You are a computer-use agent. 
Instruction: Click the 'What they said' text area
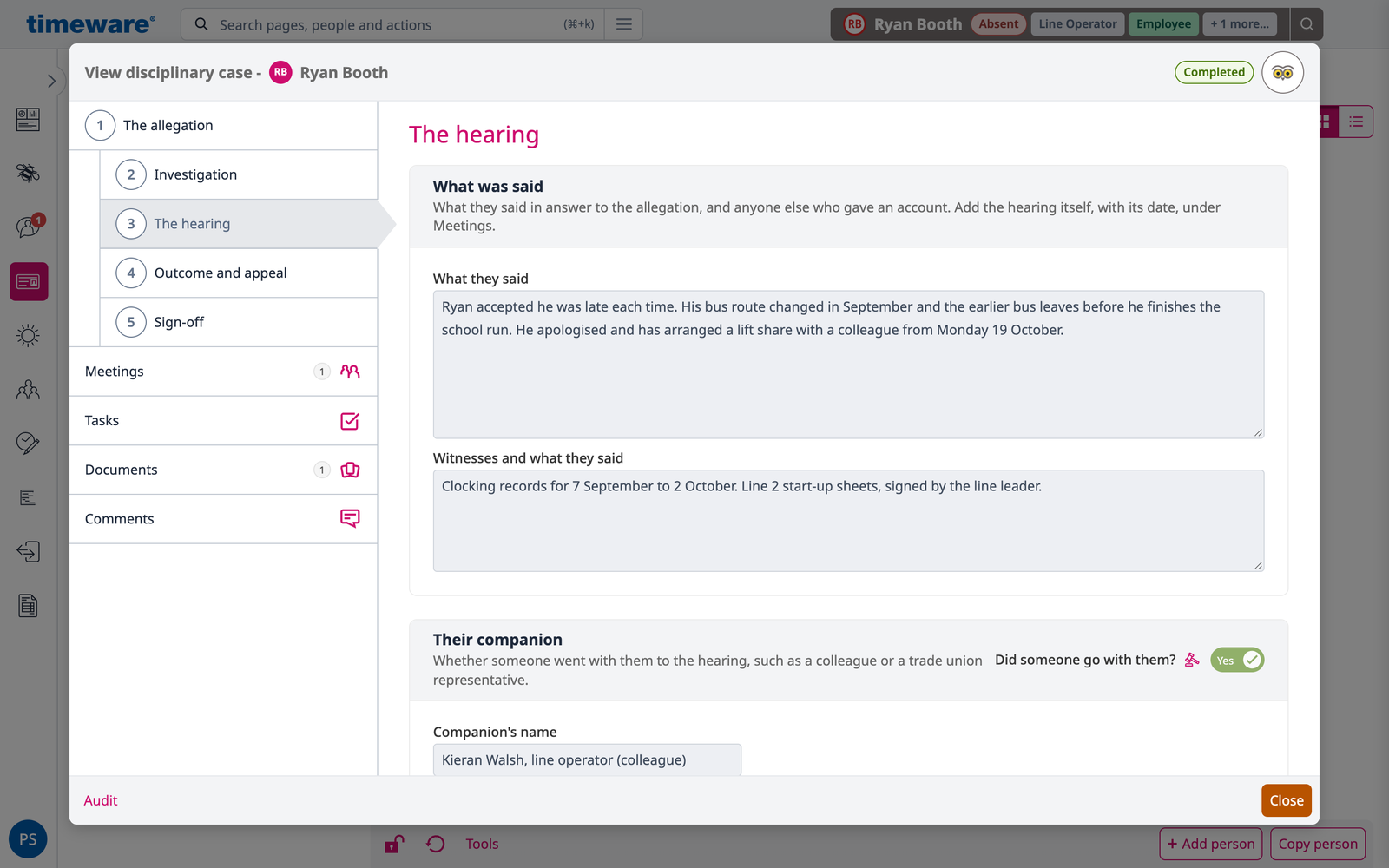pyautogui.click(x=848, y=365)
